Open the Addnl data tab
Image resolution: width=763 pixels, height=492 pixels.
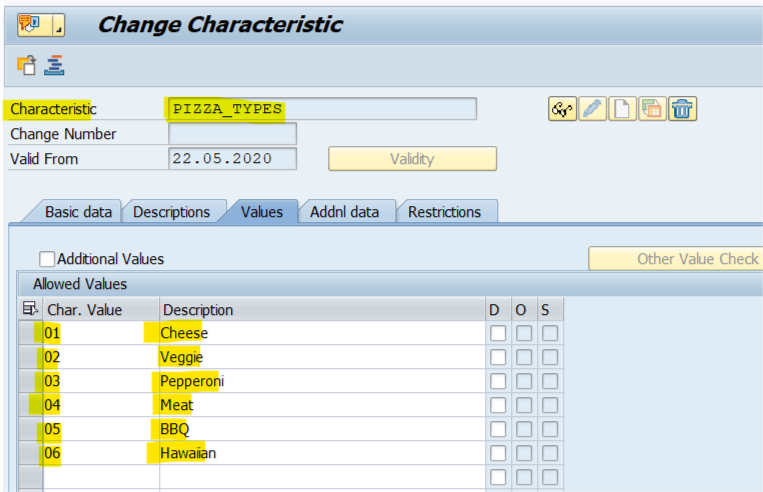[344, 212]
